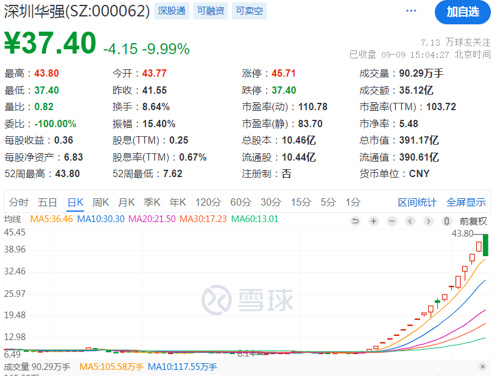This screenshot has width=500, height=376.
Task: Click the 市盈率(动) value 110.78
Action: pyautogui.click(x=313, y=107)
